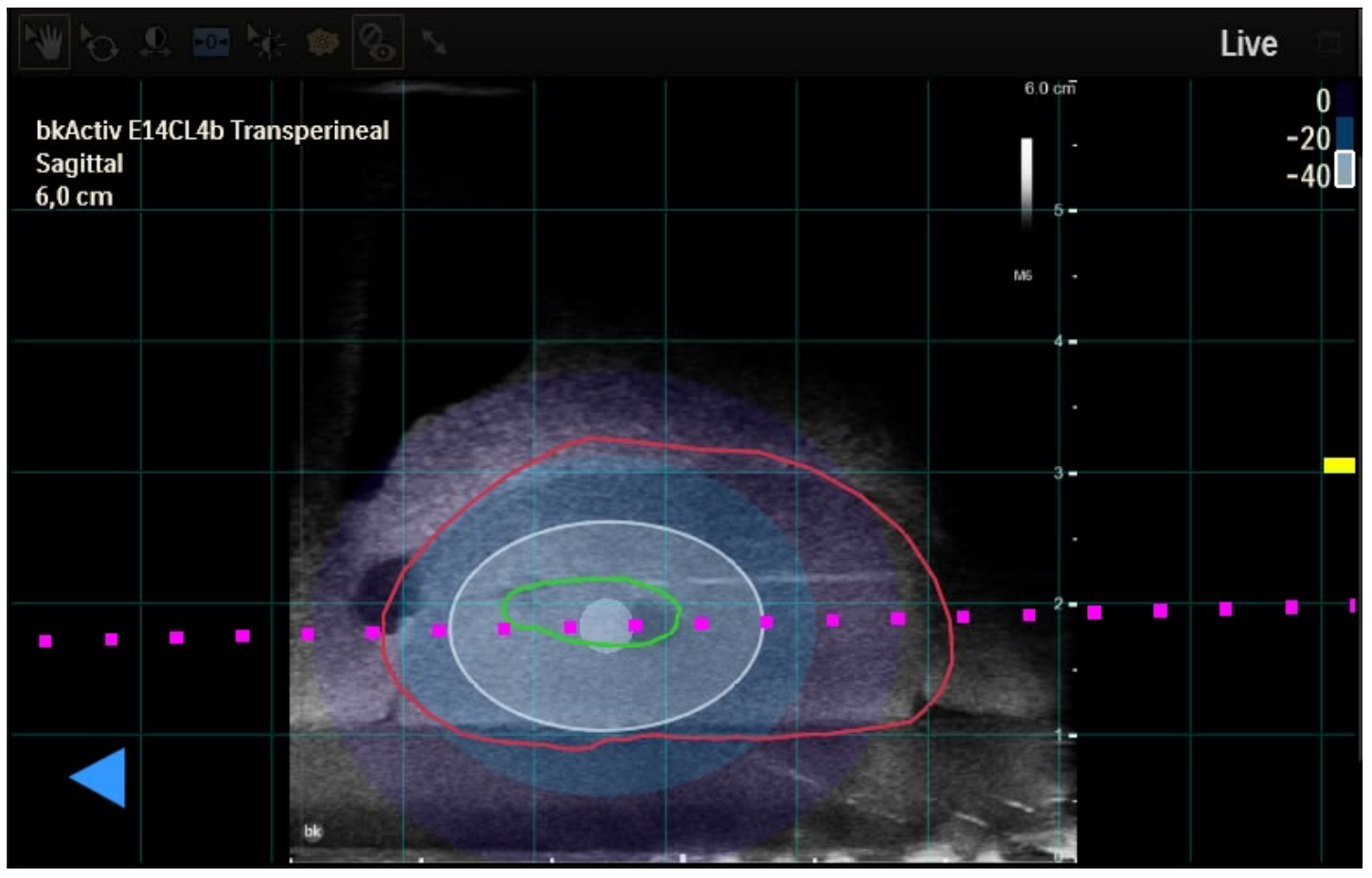1372x878 pixels.
Task: Click the blue zero-reset toolbar icon
Action: click(x=210, y=43)
